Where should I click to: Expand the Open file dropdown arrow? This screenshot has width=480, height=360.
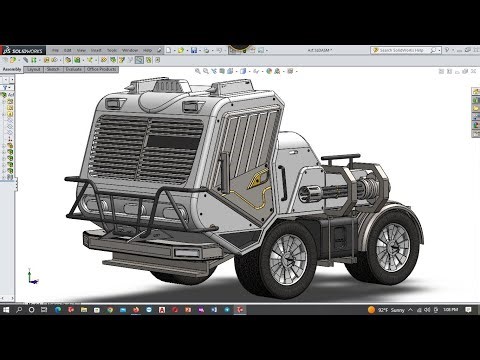coord(187,51)
